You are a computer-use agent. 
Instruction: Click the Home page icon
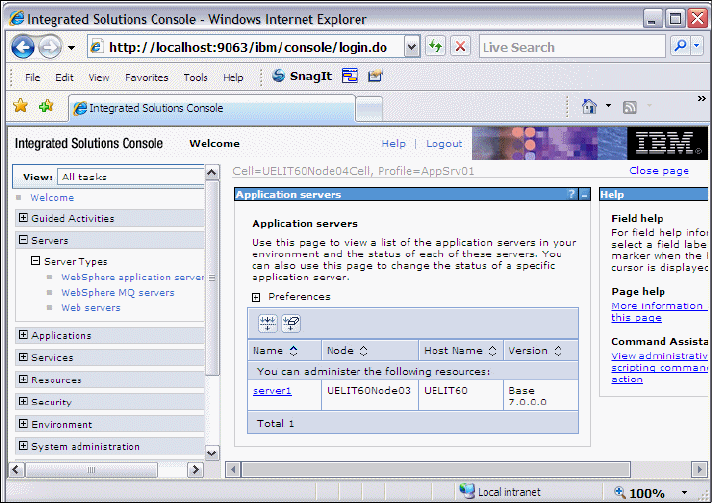(x=589, y=107)
